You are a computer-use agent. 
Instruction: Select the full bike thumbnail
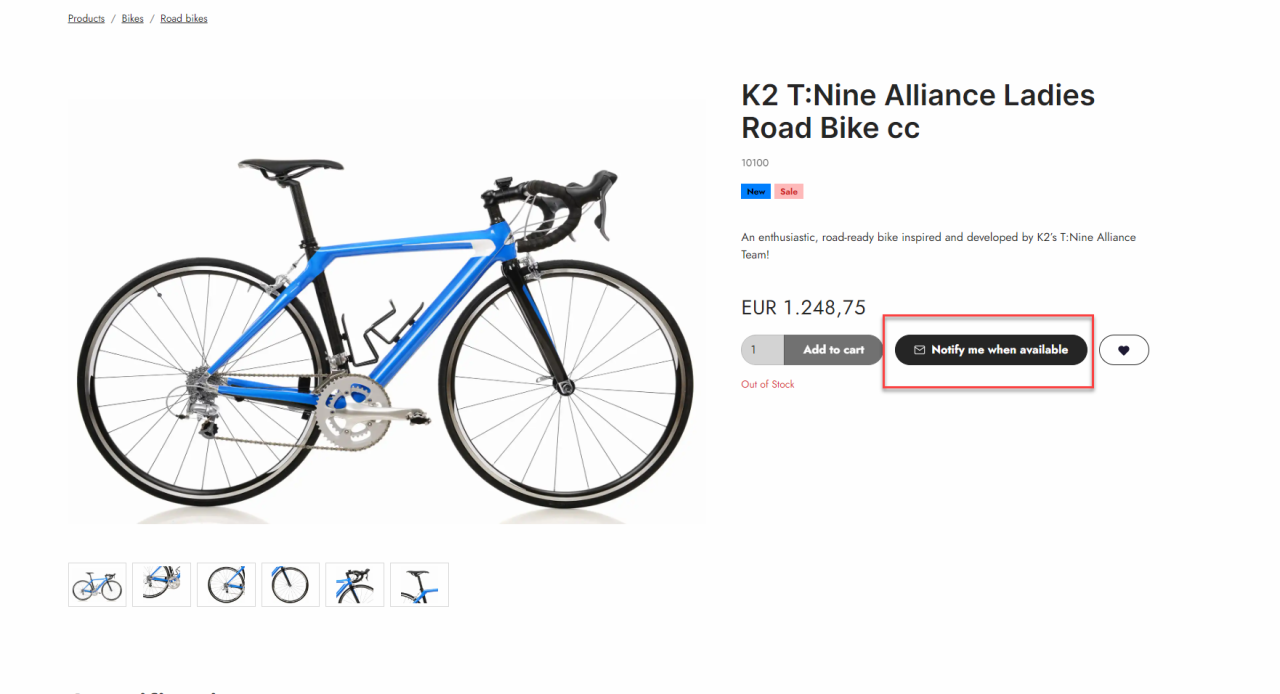coord(97,585)
